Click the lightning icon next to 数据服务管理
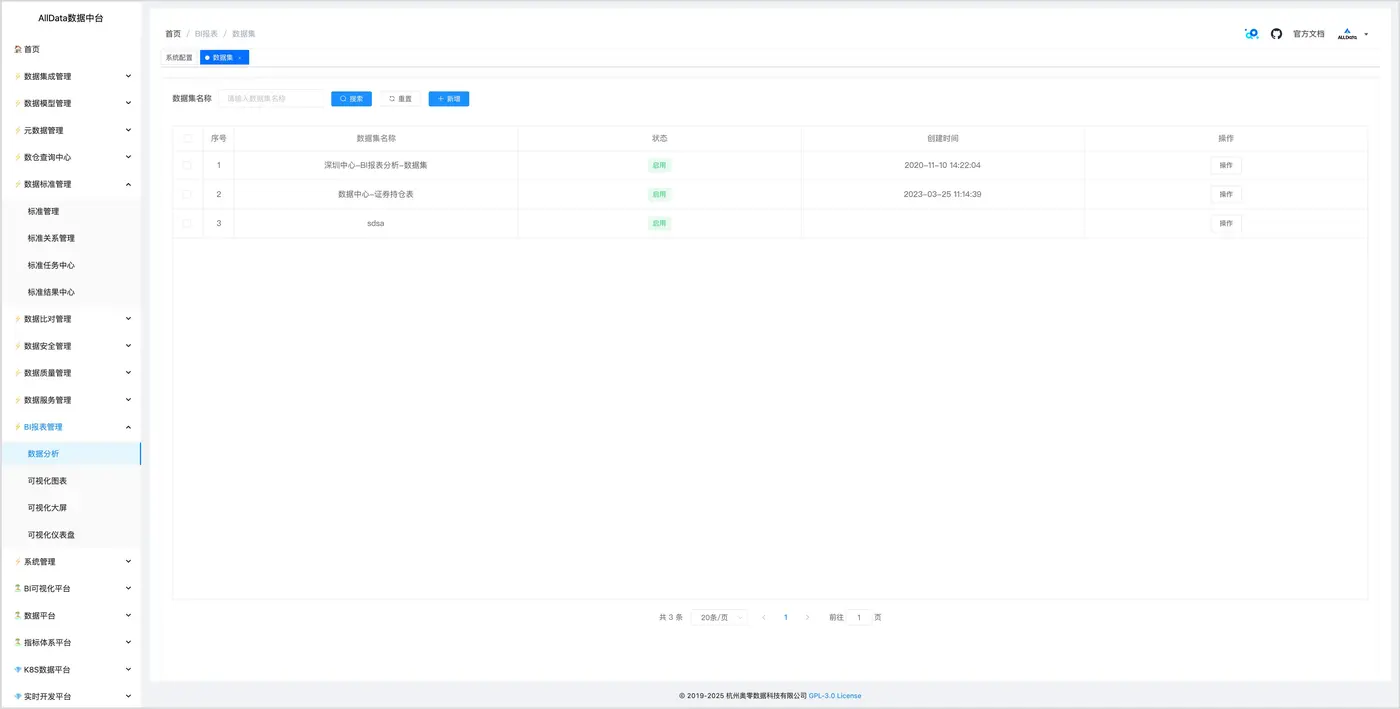Image resolution: width=1400 pixels, height=709 pixels. [x=18, y=400]
